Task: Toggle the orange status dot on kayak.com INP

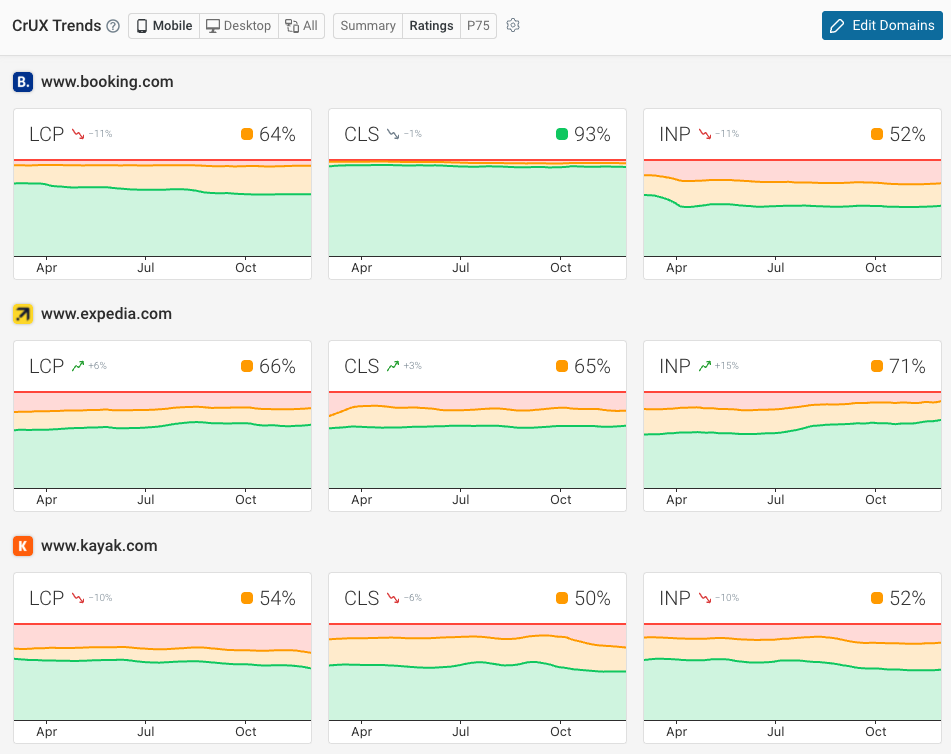Action: pos(875,597)
